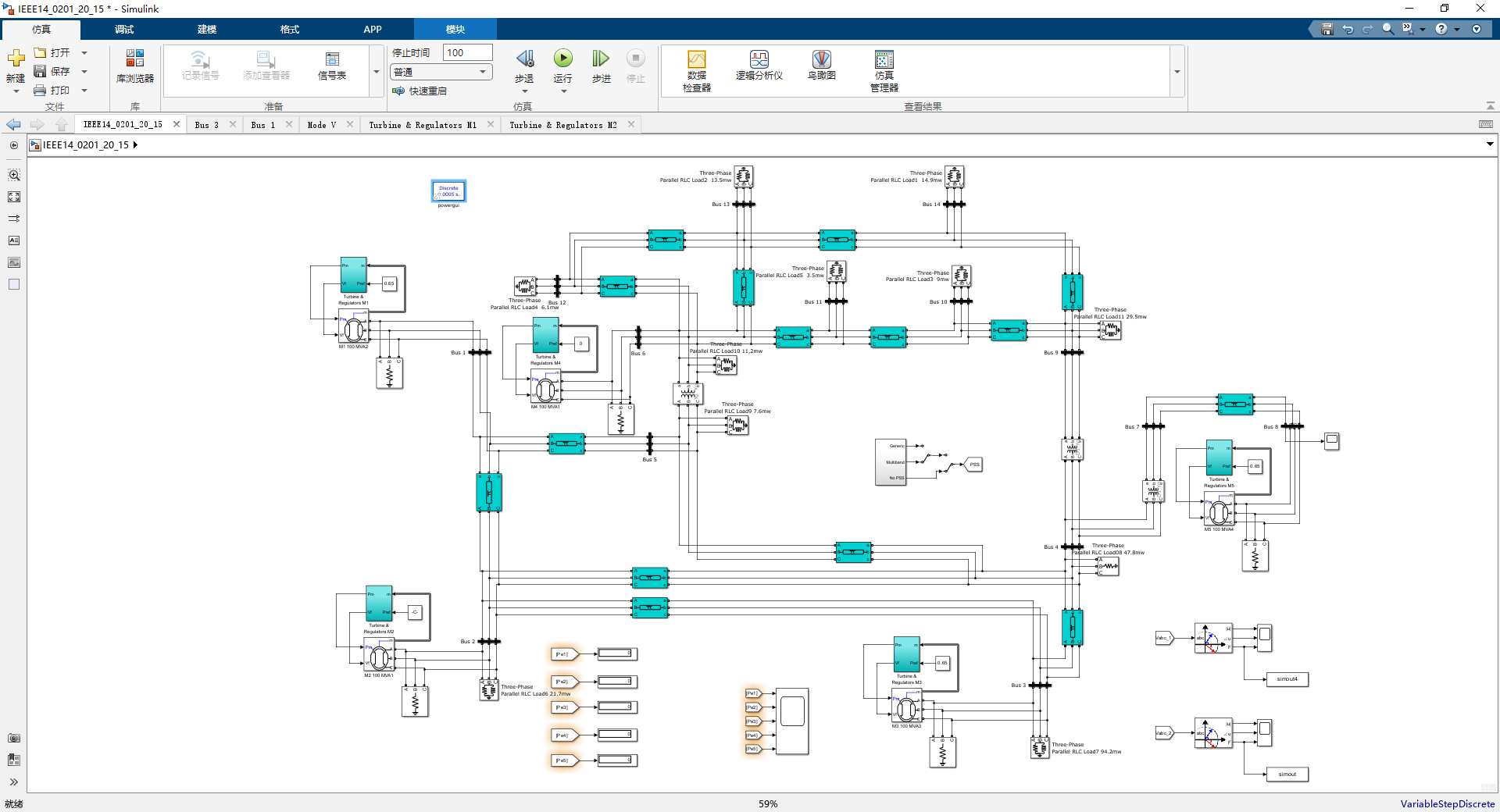Screen dimensions: 1500x812
Task: Click the Navigate Forward arrow
Action: pos(37,124)
